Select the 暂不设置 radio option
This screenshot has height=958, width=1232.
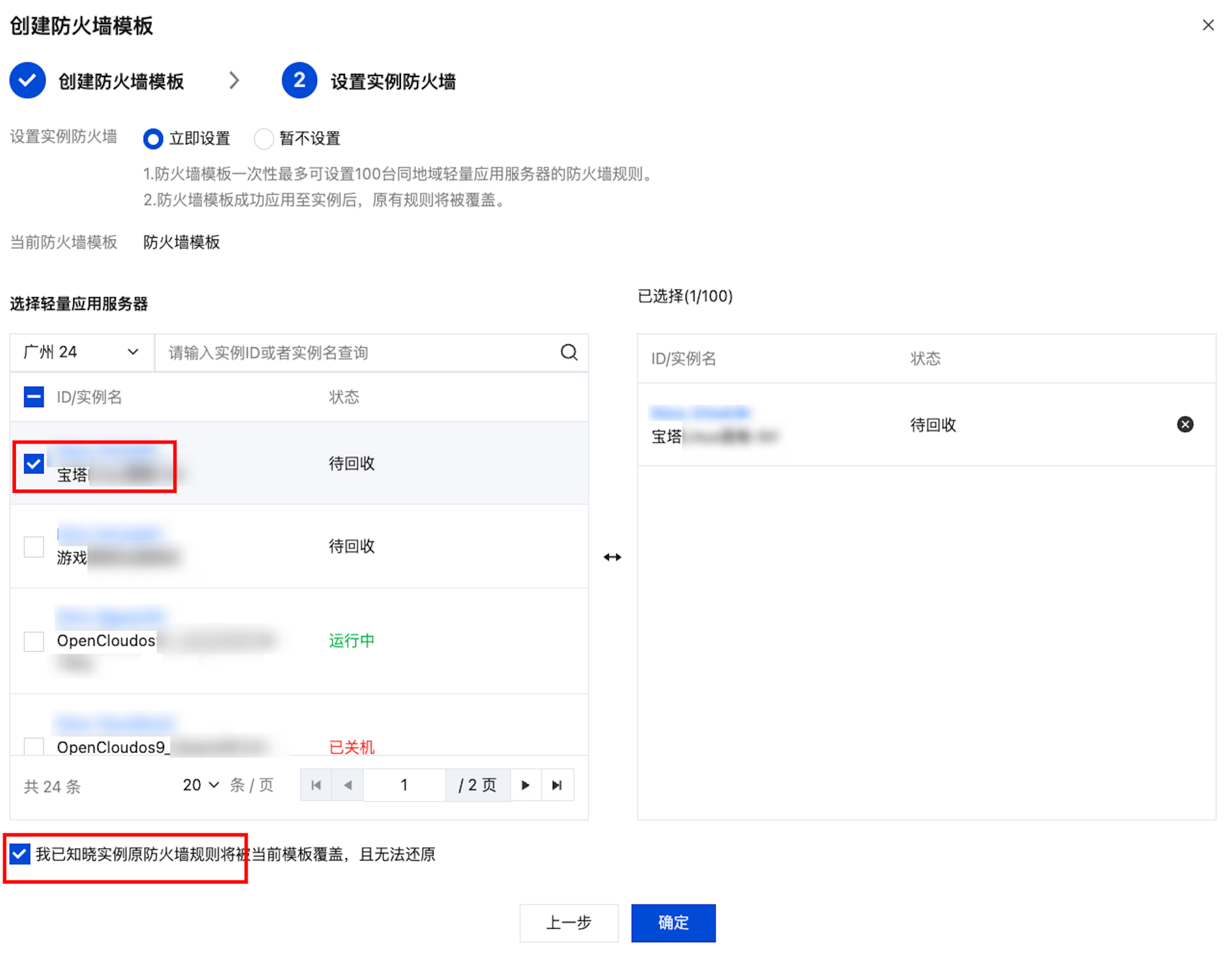[x=263, y=139]
